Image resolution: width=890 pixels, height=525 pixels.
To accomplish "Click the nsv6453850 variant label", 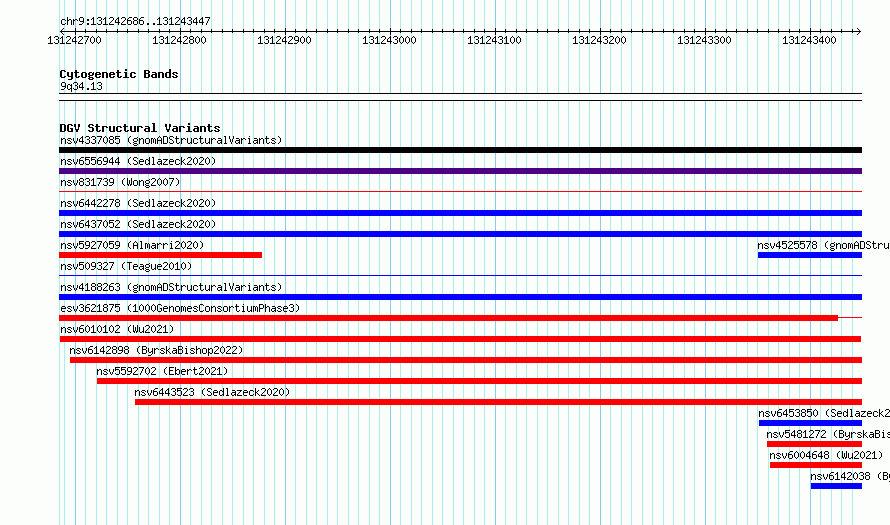I will [824, 413].
